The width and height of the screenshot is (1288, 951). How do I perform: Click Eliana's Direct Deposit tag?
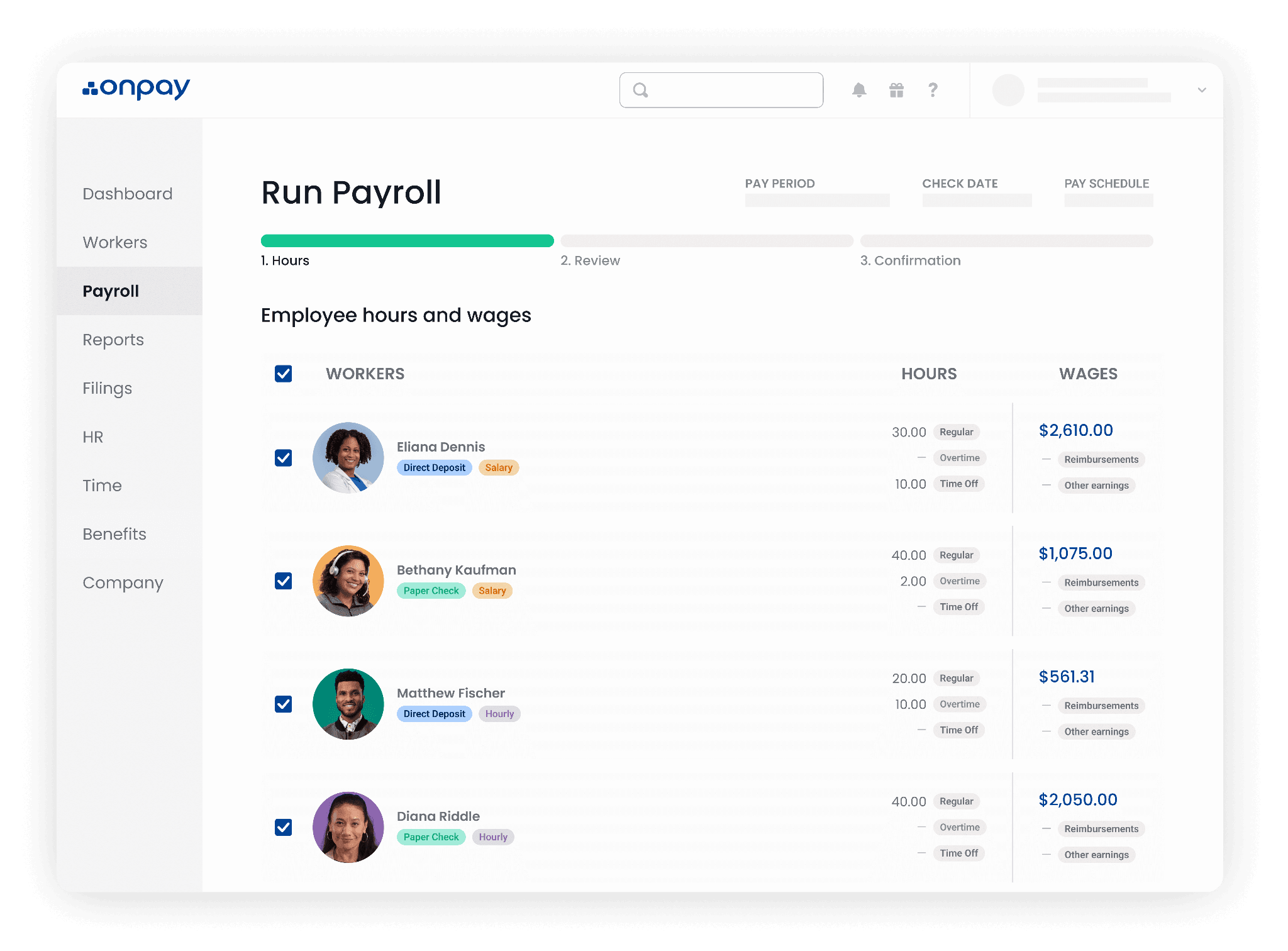point(435,467)
